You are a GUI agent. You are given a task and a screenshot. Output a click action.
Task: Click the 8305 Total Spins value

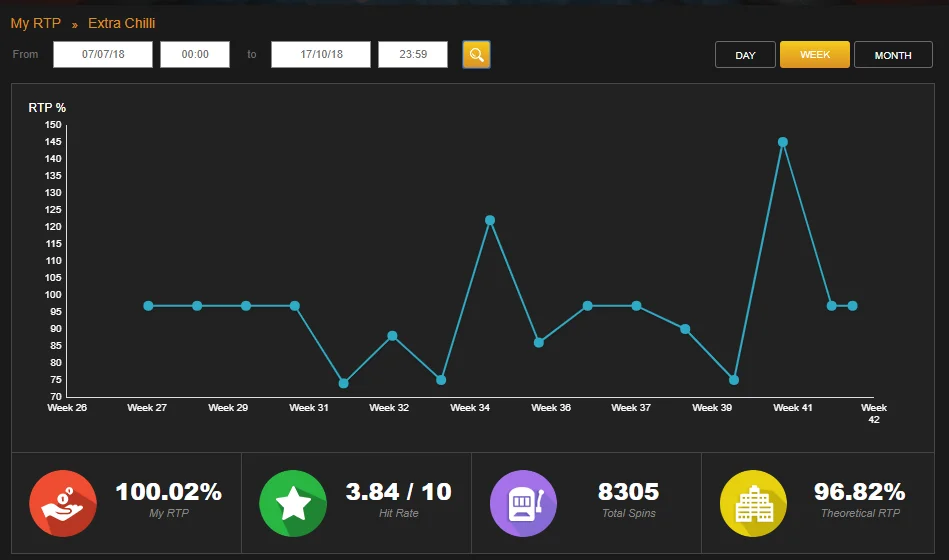[x=628, y=492]
